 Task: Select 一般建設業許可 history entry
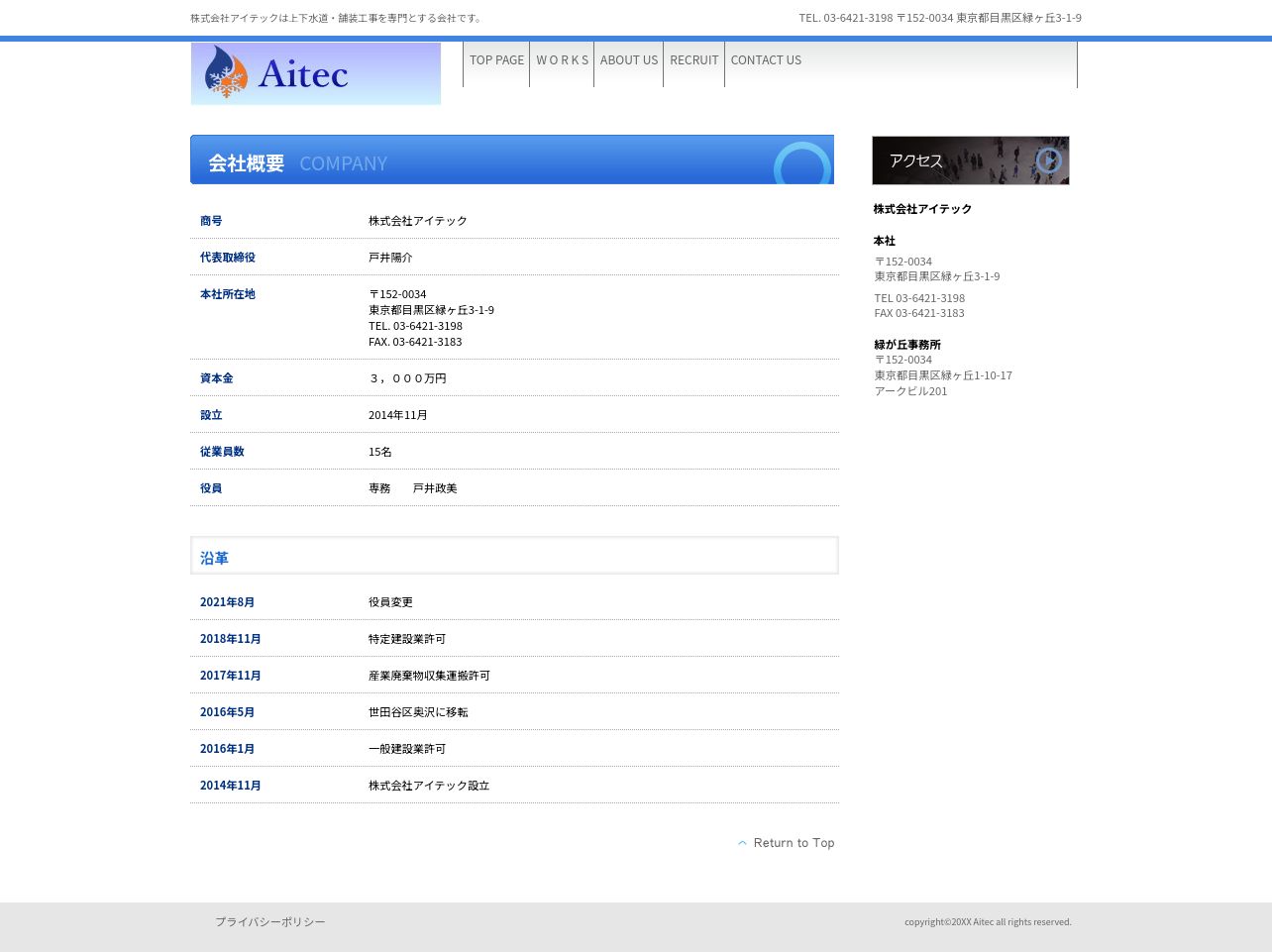[407, 749]
